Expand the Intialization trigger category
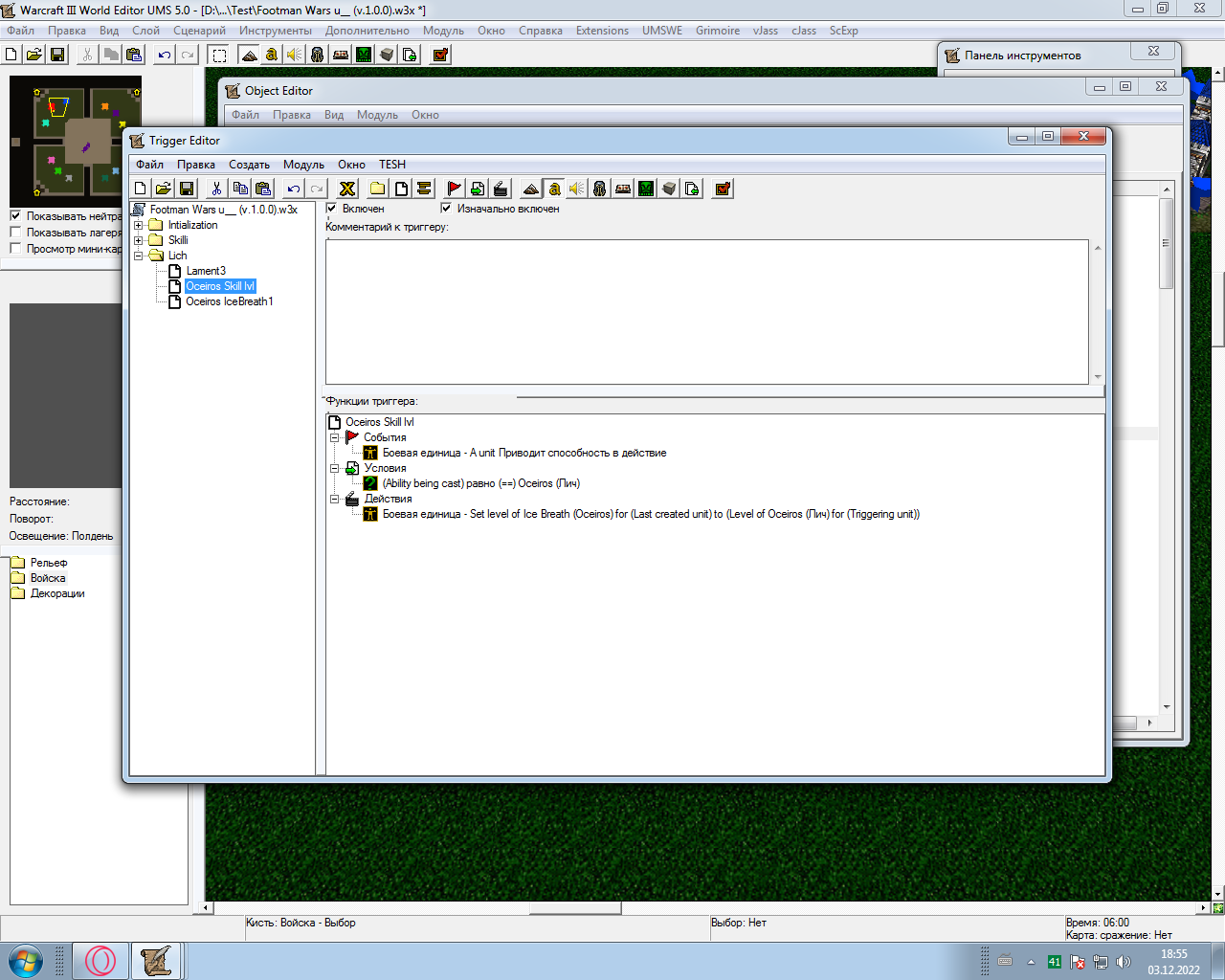This screenshot has width=1225, height=980. point(138,225)
